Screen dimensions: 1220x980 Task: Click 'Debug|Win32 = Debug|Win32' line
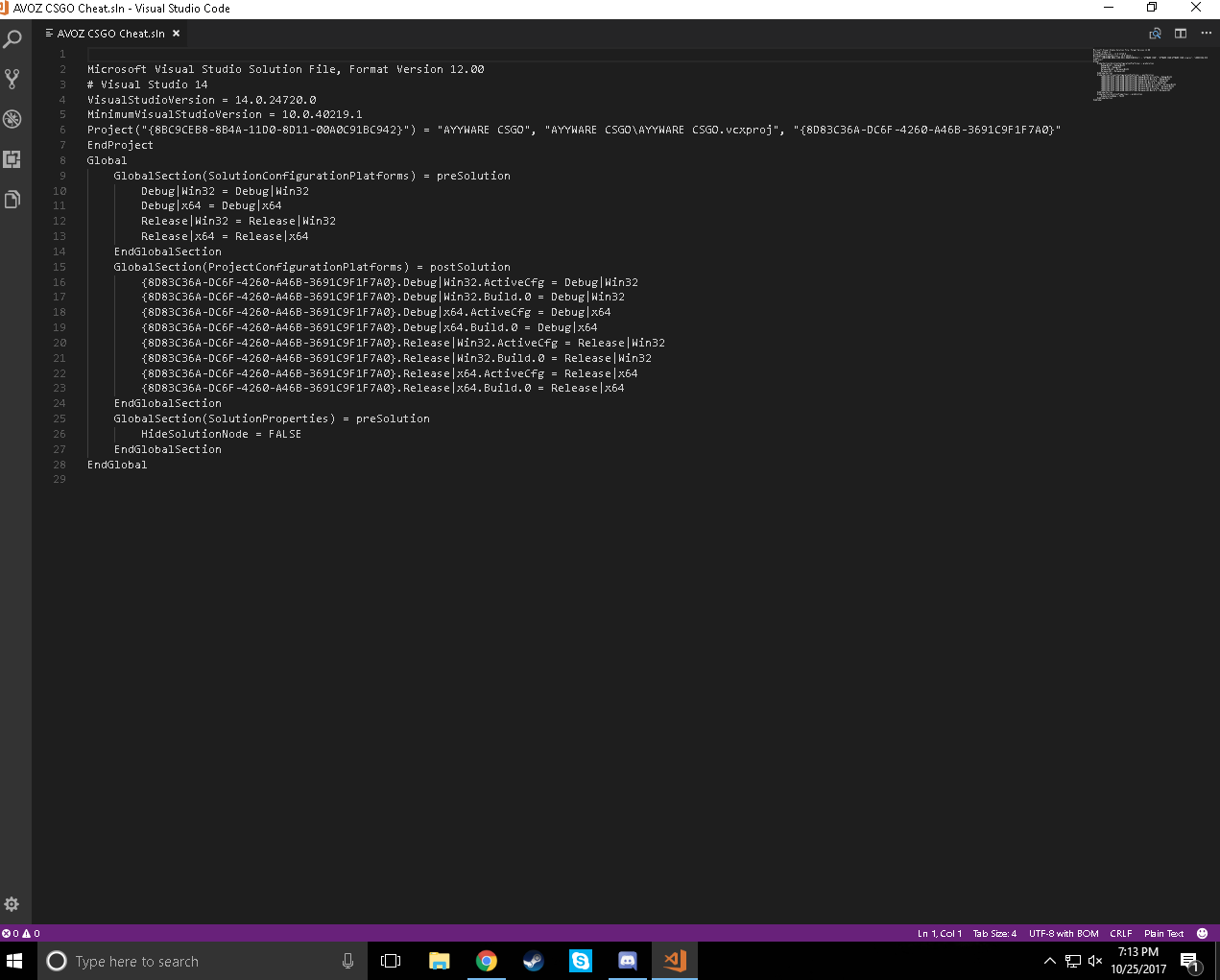(x=225, y=191)
